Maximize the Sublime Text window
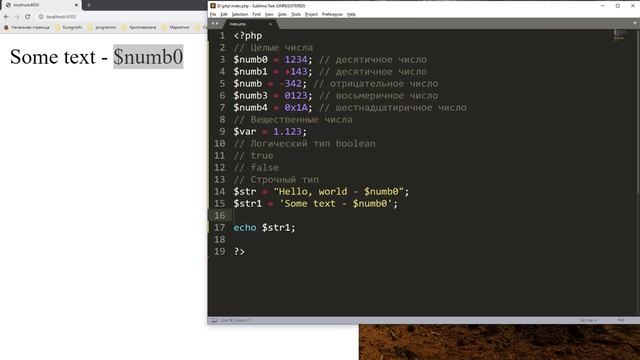The image size is (640, 360). coord(618,6)
